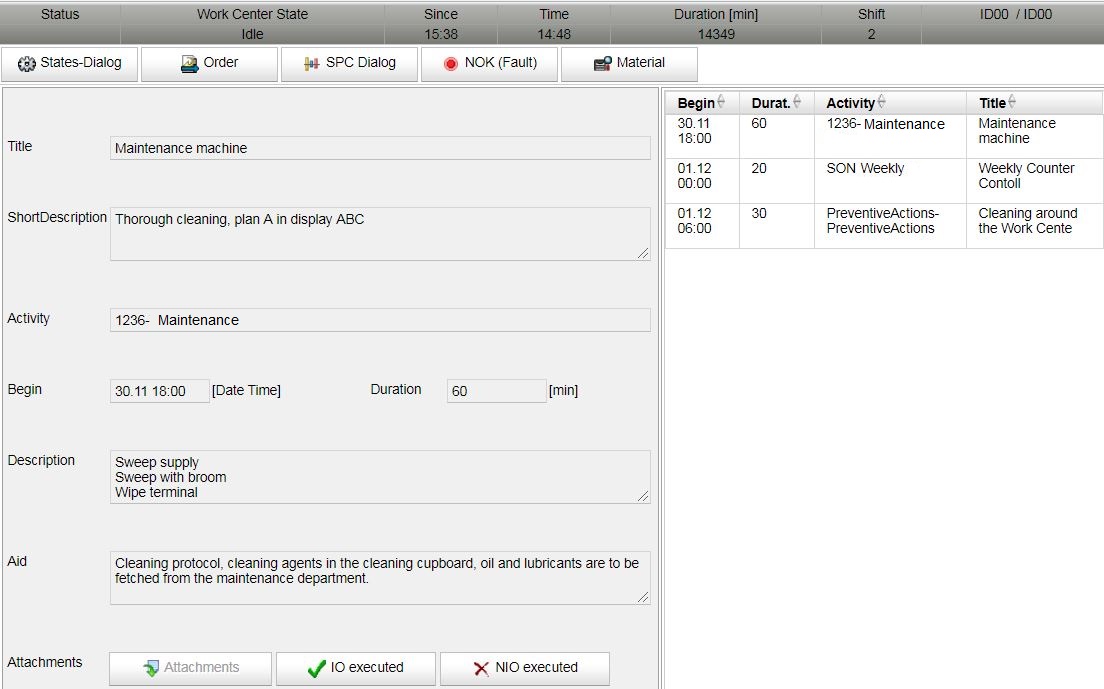
Task: Click the 'ID00 / ID00' header text
Action: coord(1015,14)
